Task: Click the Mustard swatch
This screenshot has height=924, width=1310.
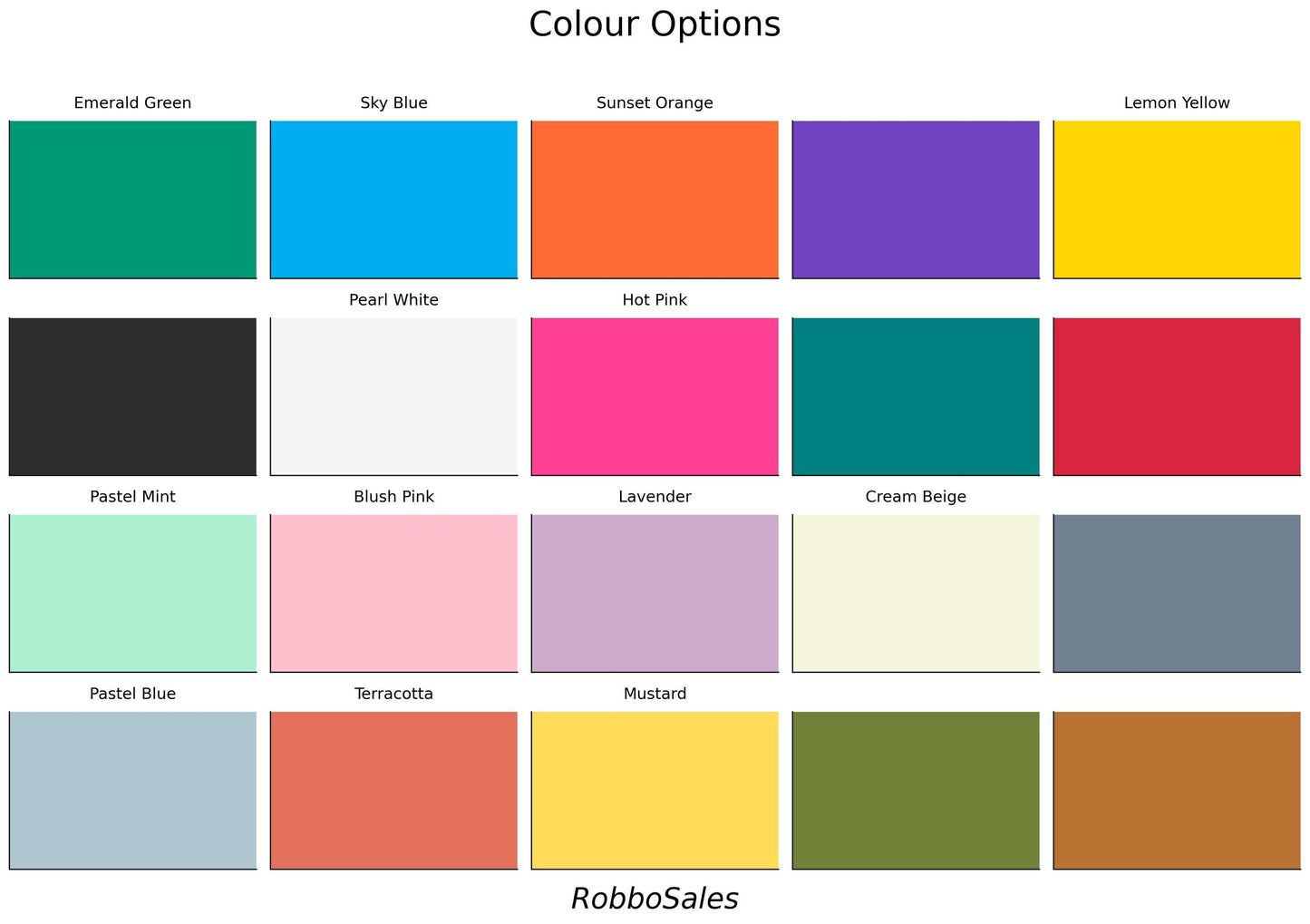Action: click(655, 790)
